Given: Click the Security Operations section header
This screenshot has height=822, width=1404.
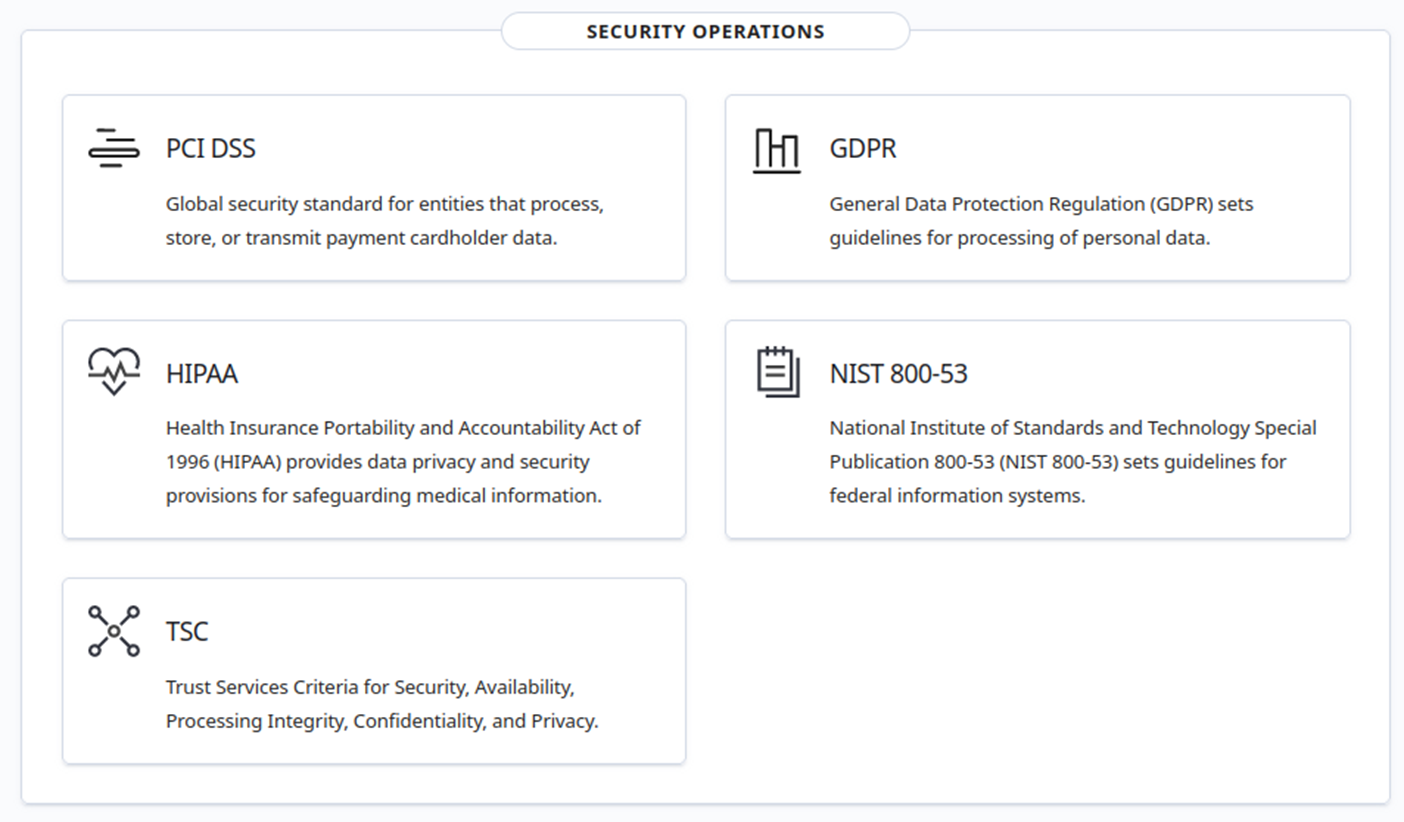Looking at the screenshot, I should [x=706, y=31].
